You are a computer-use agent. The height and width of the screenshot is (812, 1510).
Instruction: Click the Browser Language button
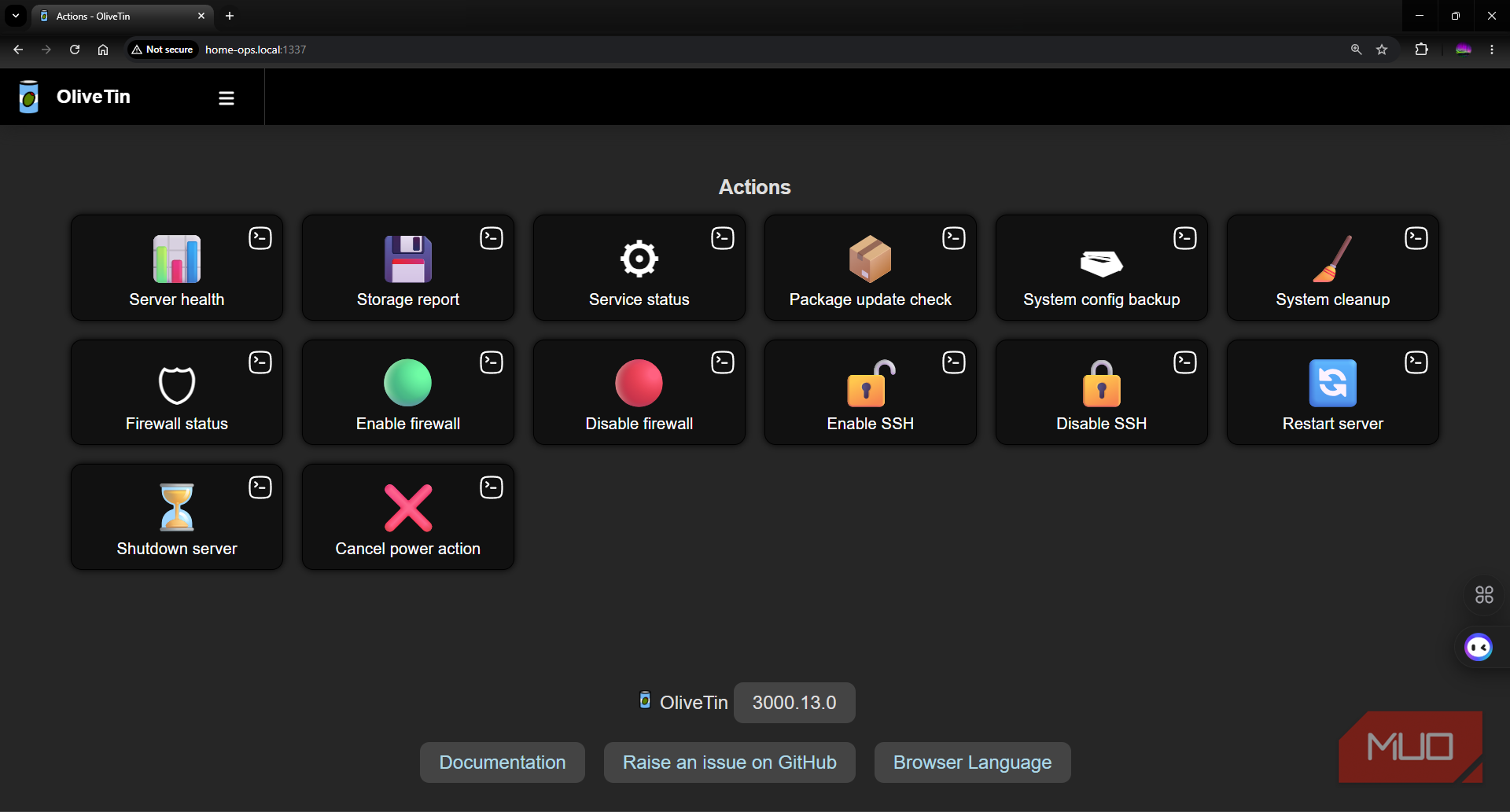click(x=973, y=762)
